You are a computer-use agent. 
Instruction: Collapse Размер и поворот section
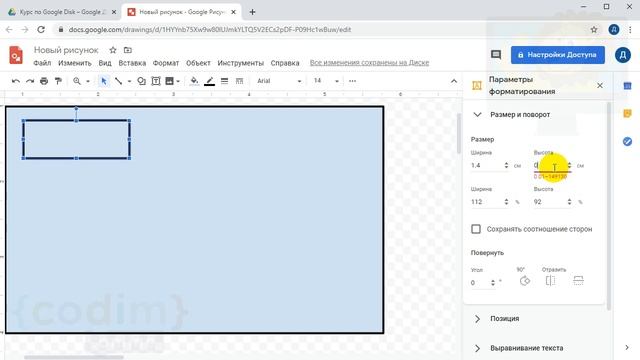(477, 115)
